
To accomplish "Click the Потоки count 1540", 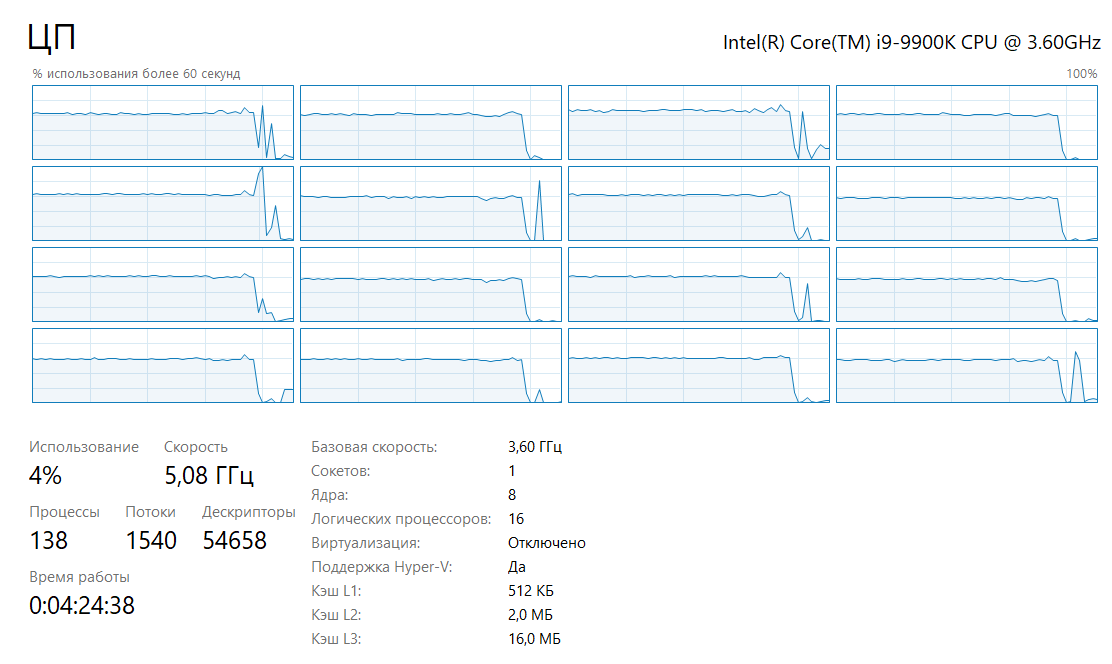I will coord(151,541).
